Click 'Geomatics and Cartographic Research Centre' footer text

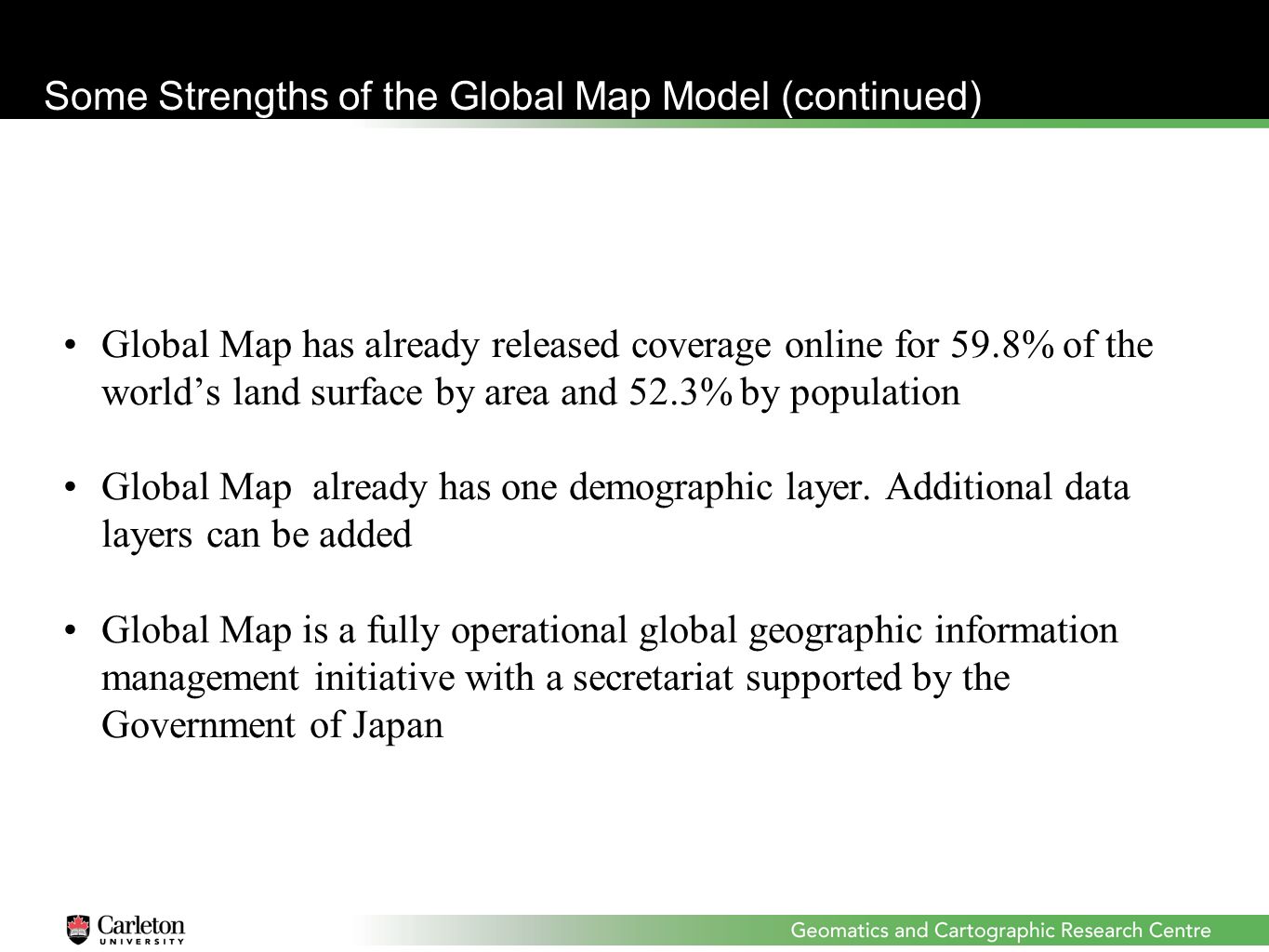(1001, 931)
